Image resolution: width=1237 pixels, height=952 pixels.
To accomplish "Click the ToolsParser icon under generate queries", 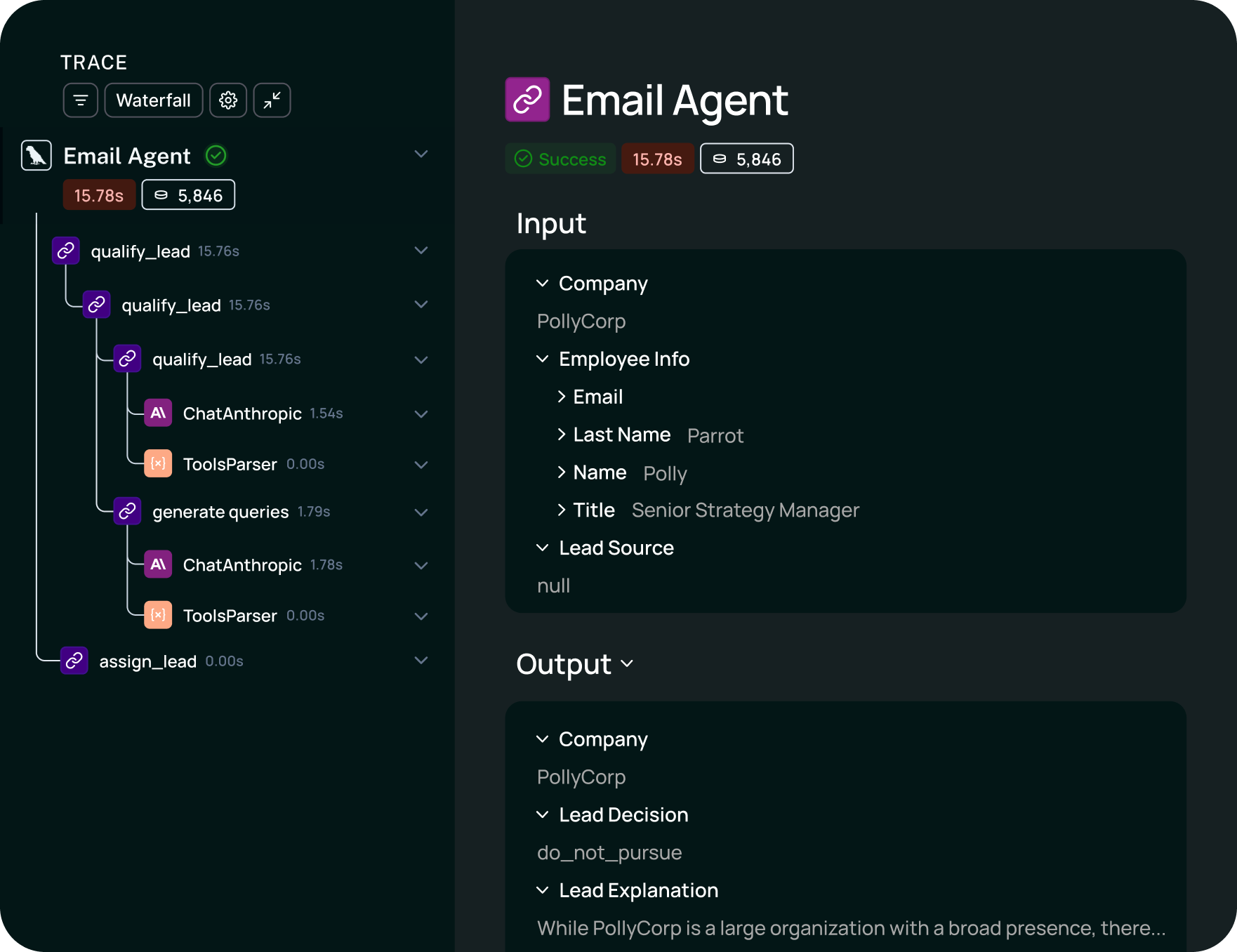I will click(158, 614).
